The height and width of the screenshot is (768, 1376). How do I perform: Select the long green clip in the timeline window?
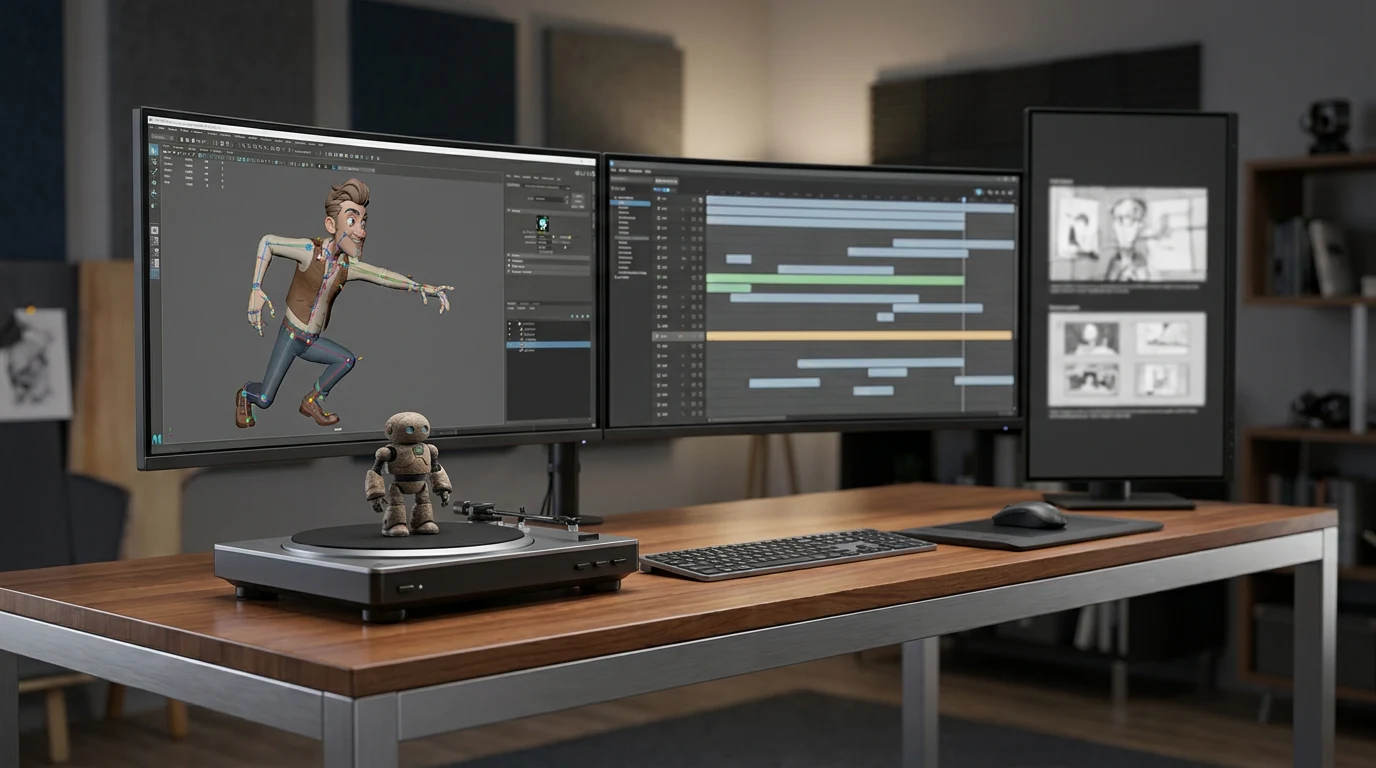pyautogui.click(x=835, y=279)
